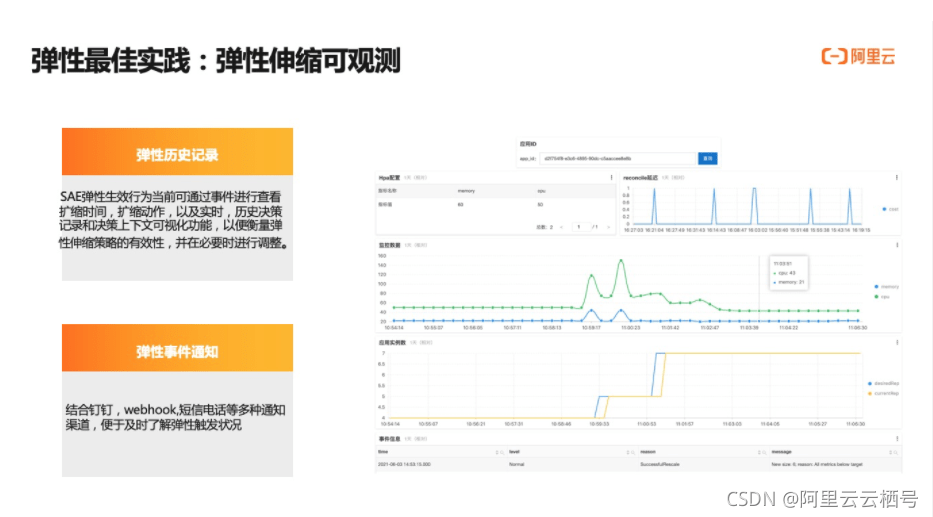Viewport: 933px width, 517px height.
Task: Select the 监控数据 panel title
Action: (x=390, y=245)
